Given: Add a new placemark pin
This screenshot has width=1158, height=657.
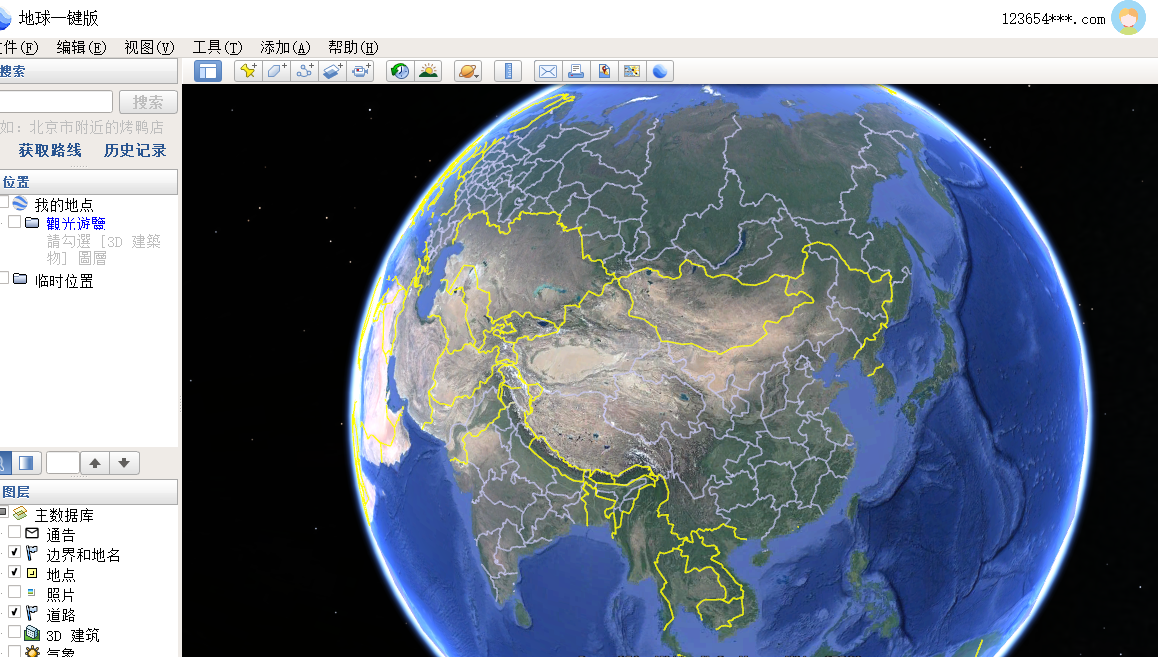Looking at the screenshot, I should click(248, 71).
